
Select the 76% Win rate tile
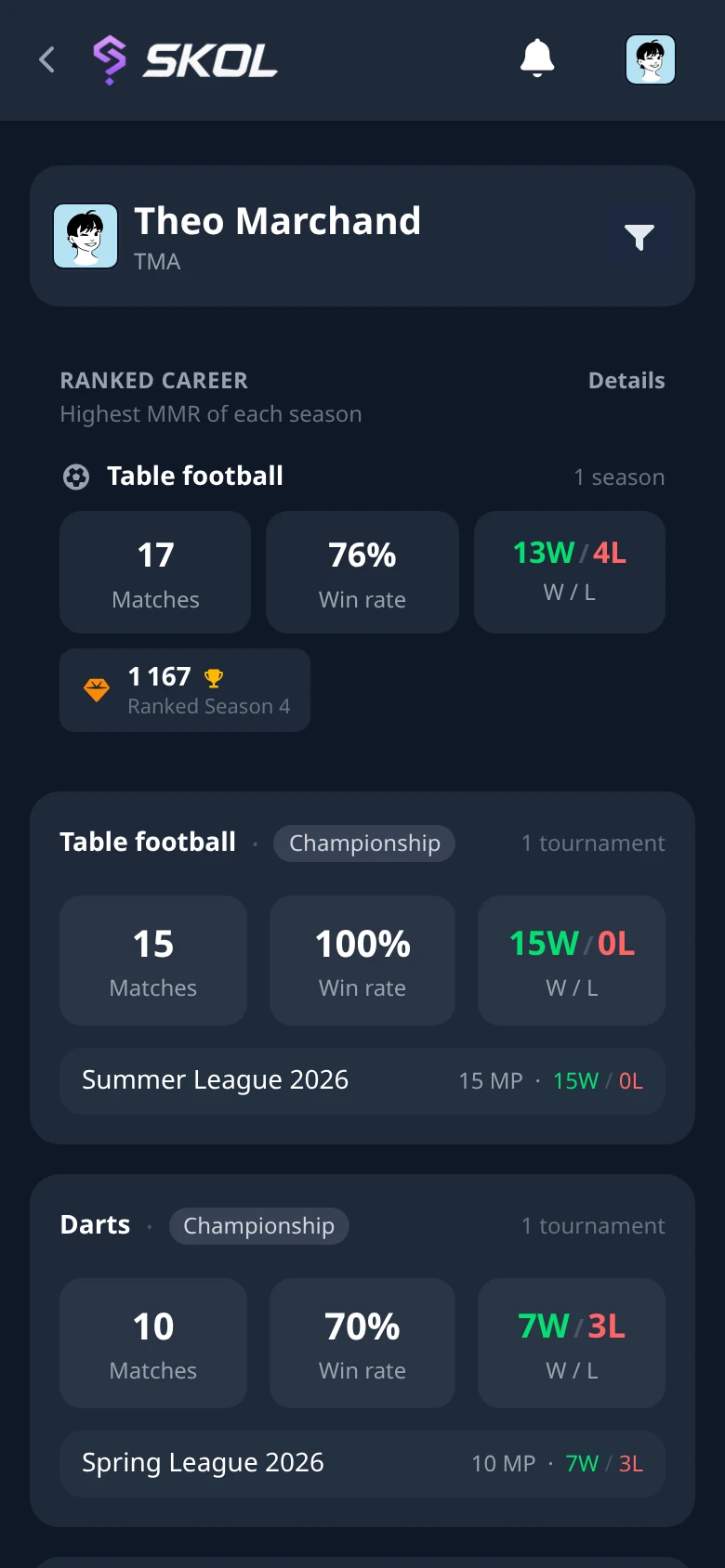tap(362, 572)
